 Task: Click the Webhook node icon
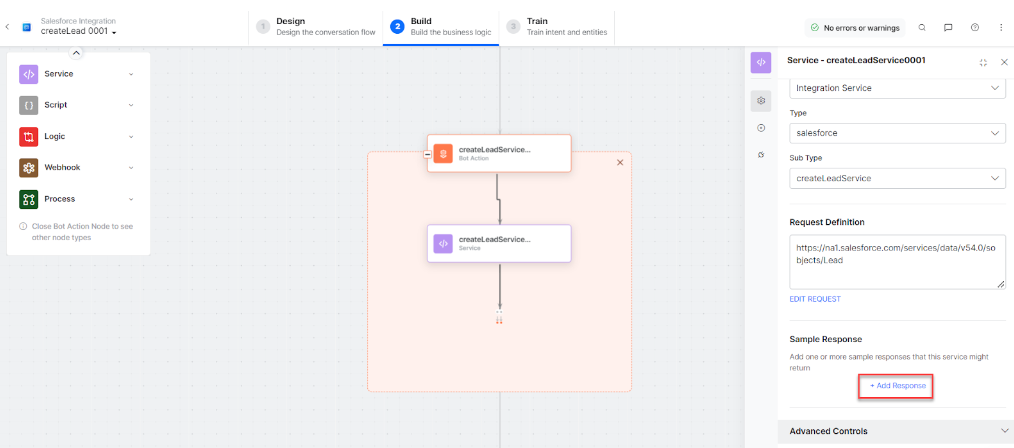click(28, 167)
